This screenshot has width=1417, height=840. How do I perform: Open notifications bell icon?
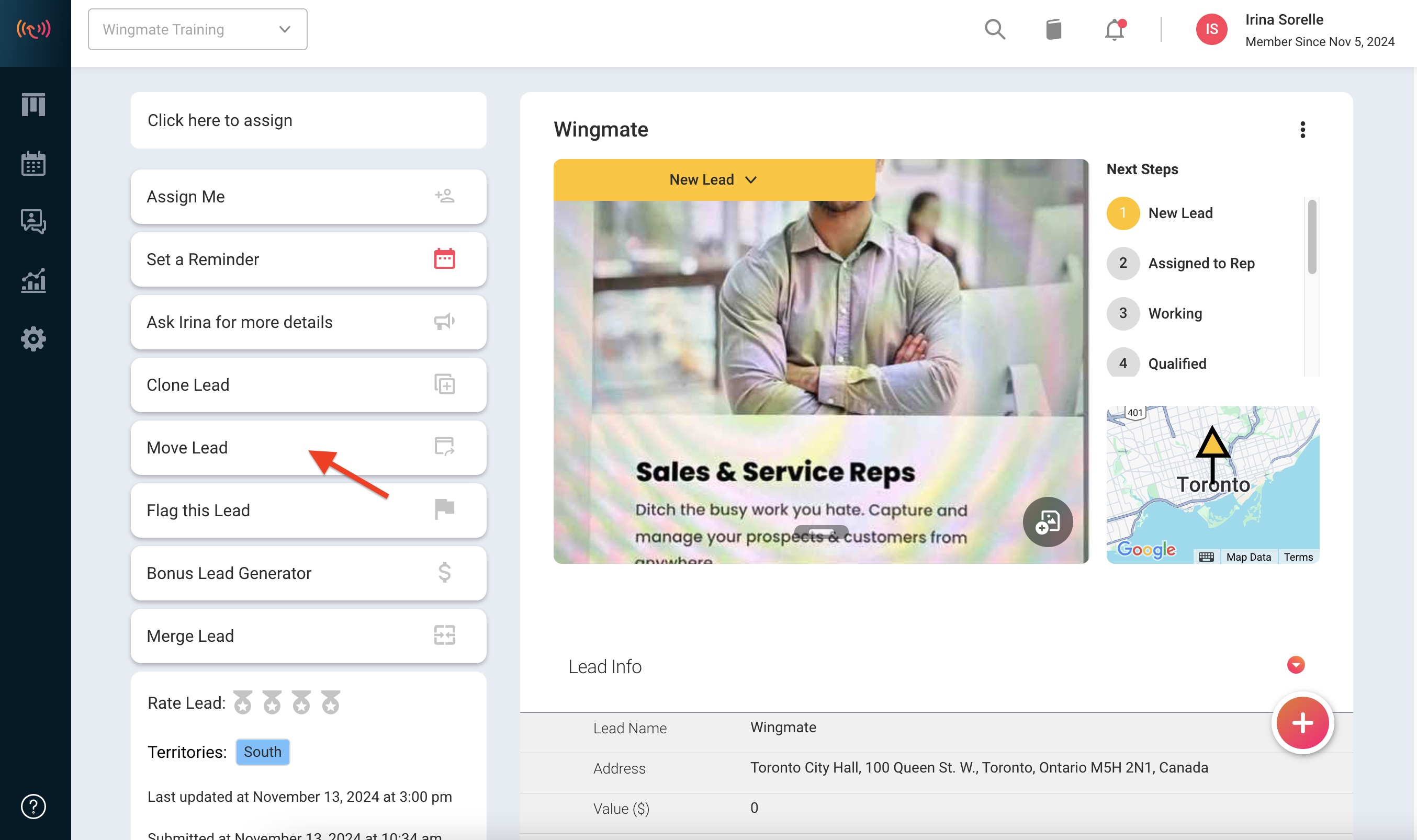click(x=1115, y=29)
